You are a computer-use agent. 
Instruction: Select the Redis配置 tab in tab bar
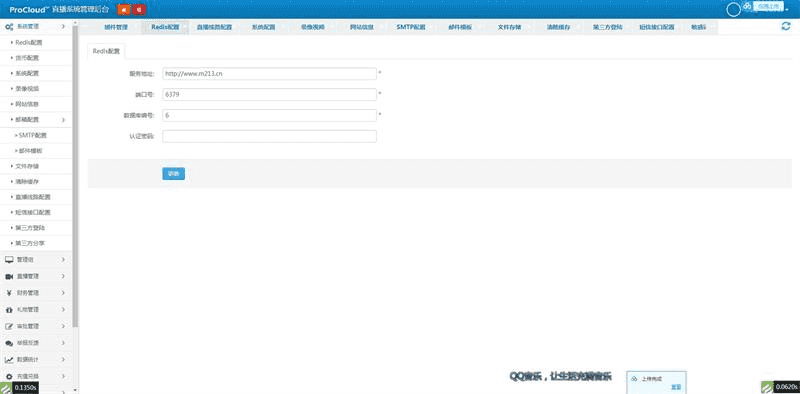(x=165, y=28)
